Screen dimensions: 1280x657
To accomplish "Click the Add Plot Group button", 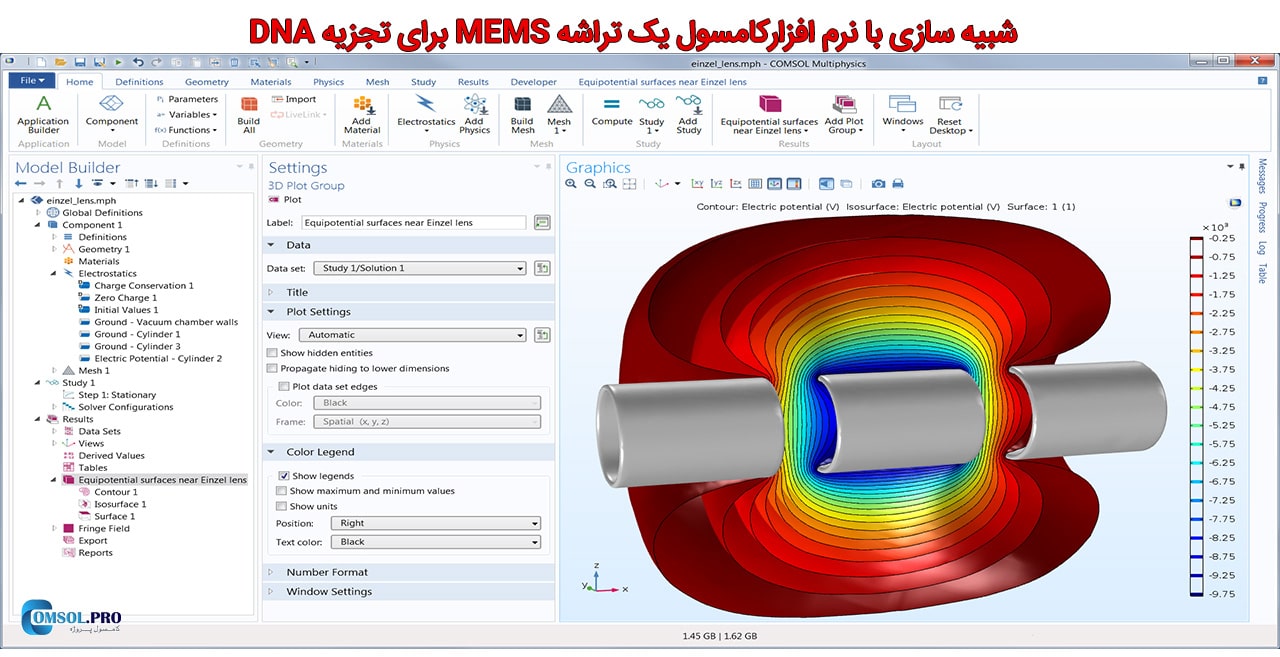I will click(x=845, y=112).
